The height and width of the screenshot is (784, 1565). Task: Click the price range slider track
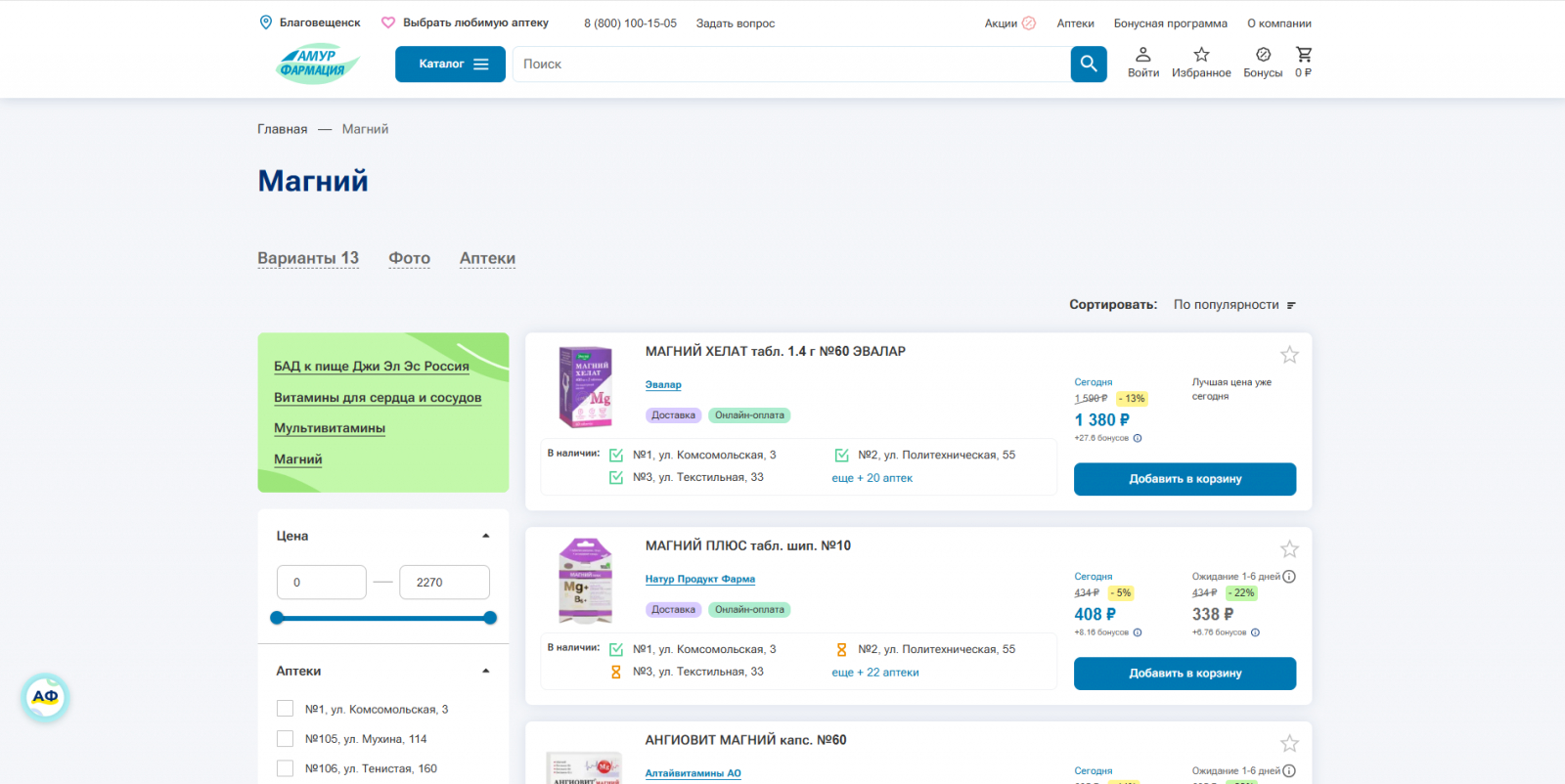click(383, 618)
